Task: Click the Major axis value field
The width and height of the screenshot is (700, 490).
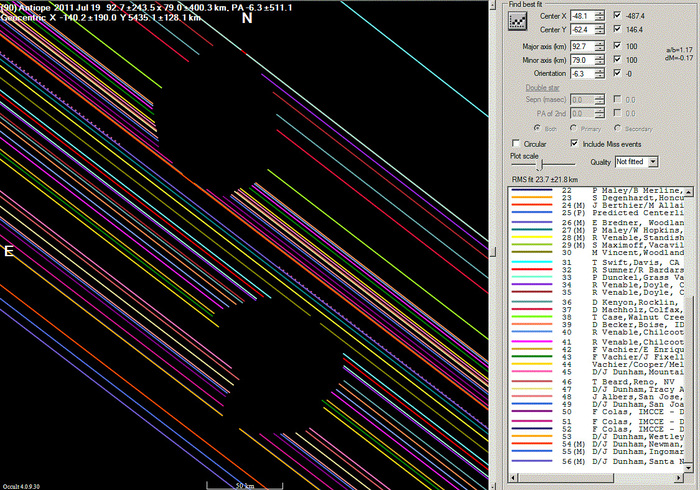Action: 581,46
